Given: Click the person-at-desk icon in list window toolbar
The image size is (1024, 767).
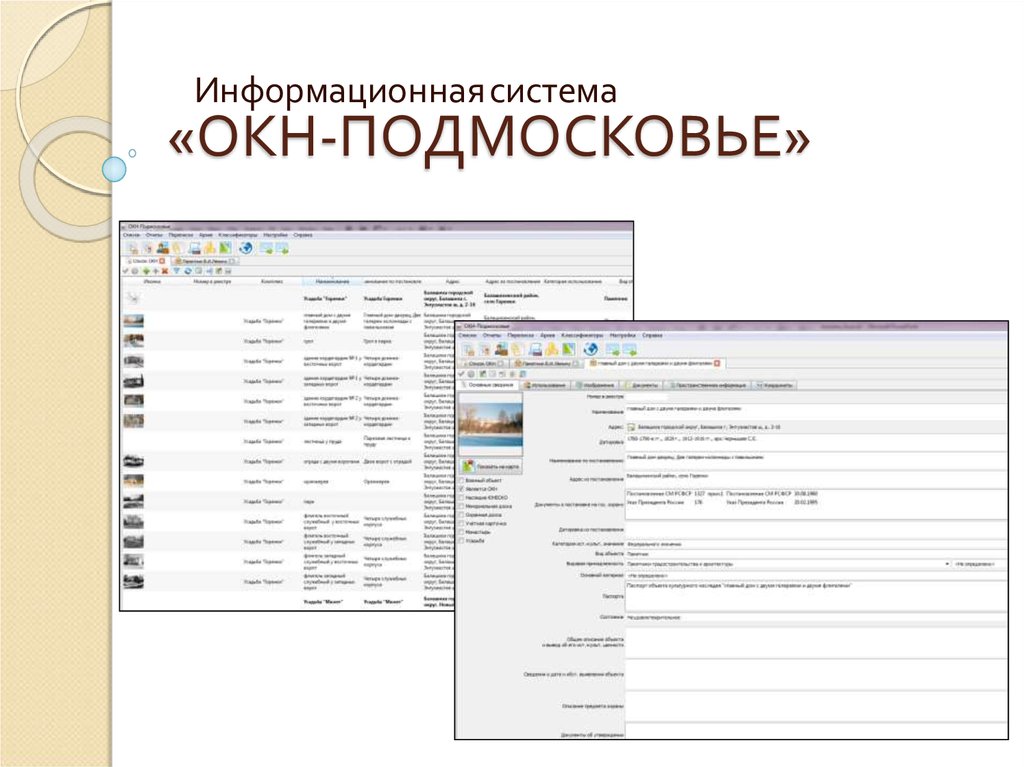Looking at the screenshot, I should [163, 248].
